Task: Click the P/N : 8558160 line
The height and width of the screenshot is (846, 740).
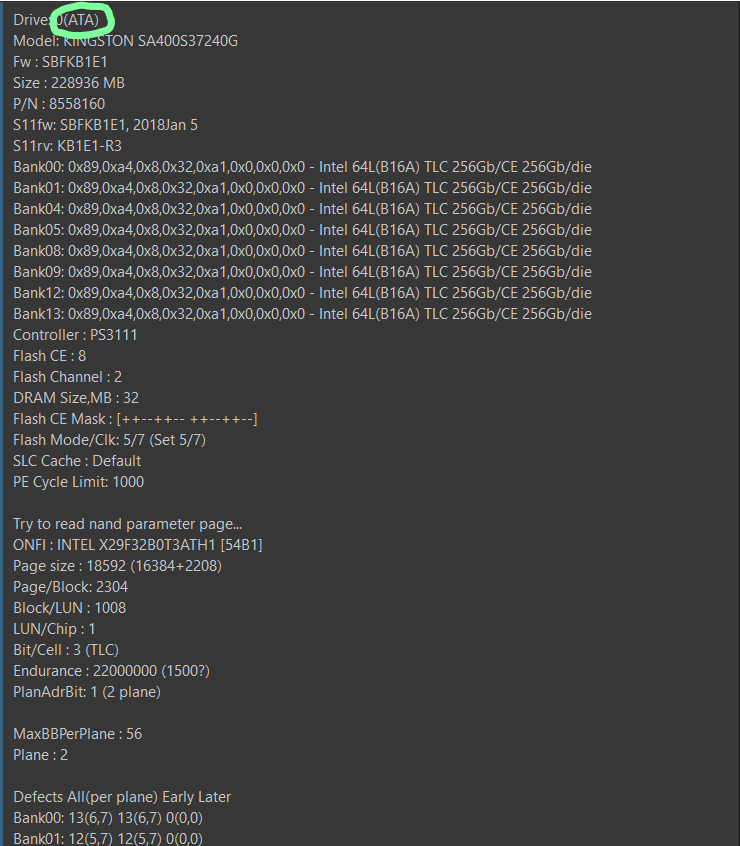Action: point(59,104)
